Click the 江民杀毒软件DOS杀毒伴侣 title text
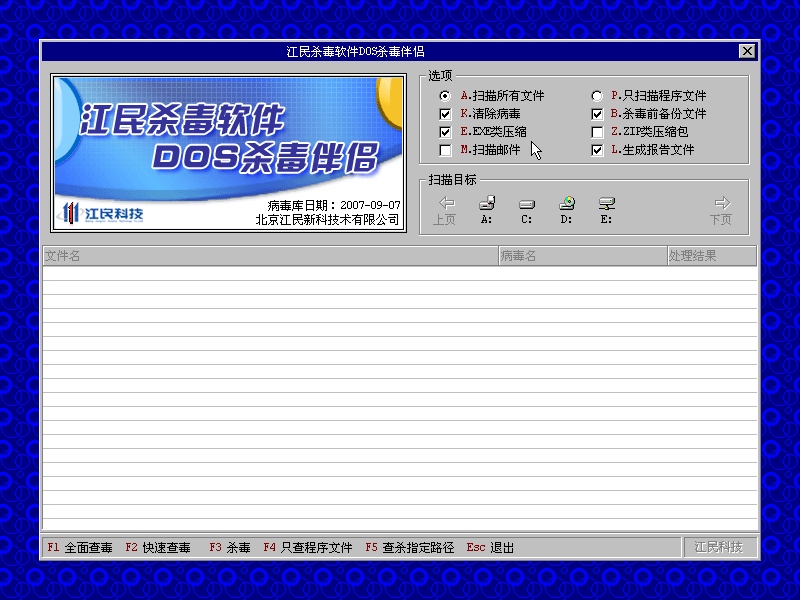800x600 pixels. pos(355,52)
